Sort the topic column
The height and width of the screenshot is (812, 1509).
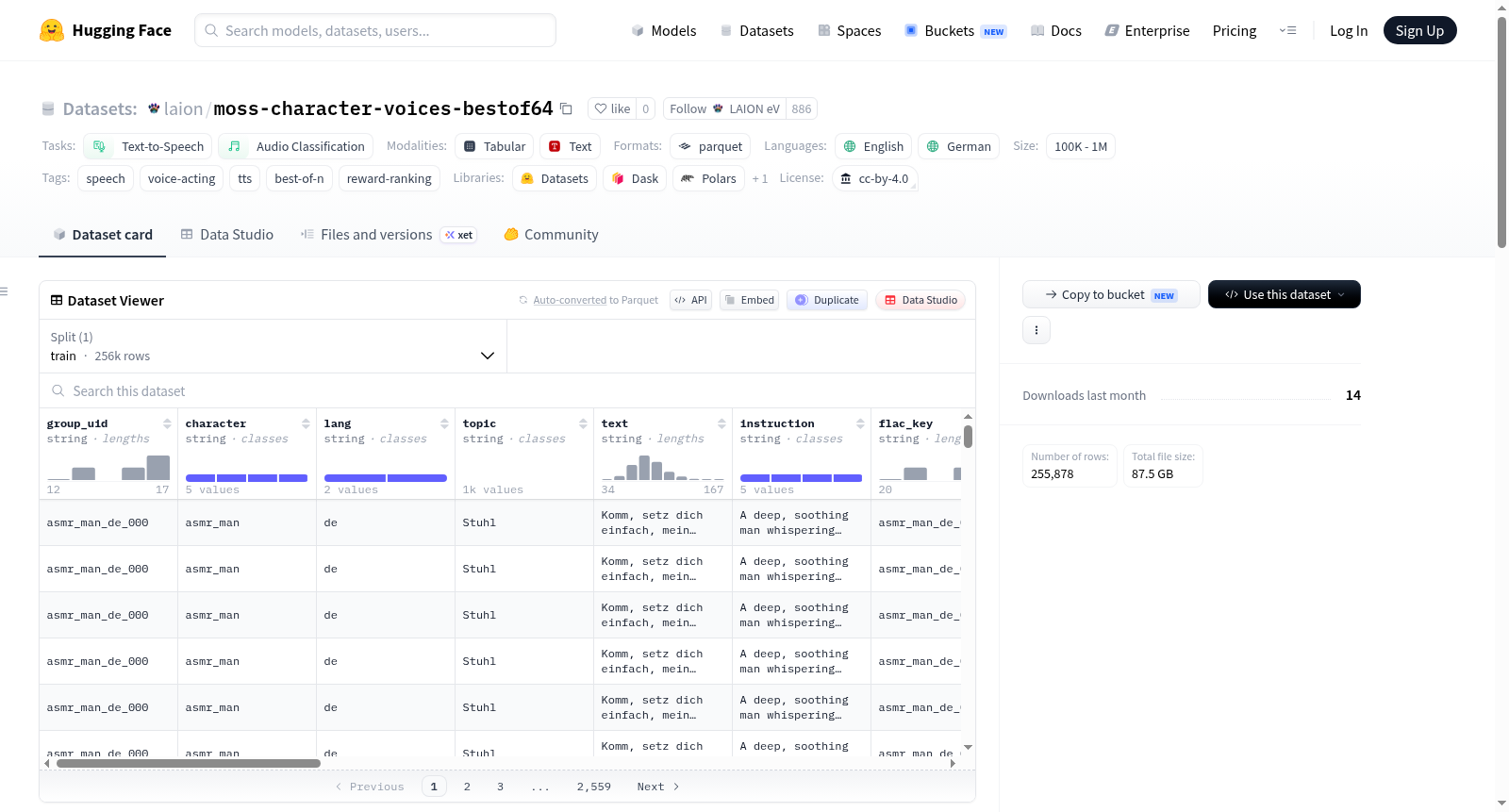(x=583, y=423)
